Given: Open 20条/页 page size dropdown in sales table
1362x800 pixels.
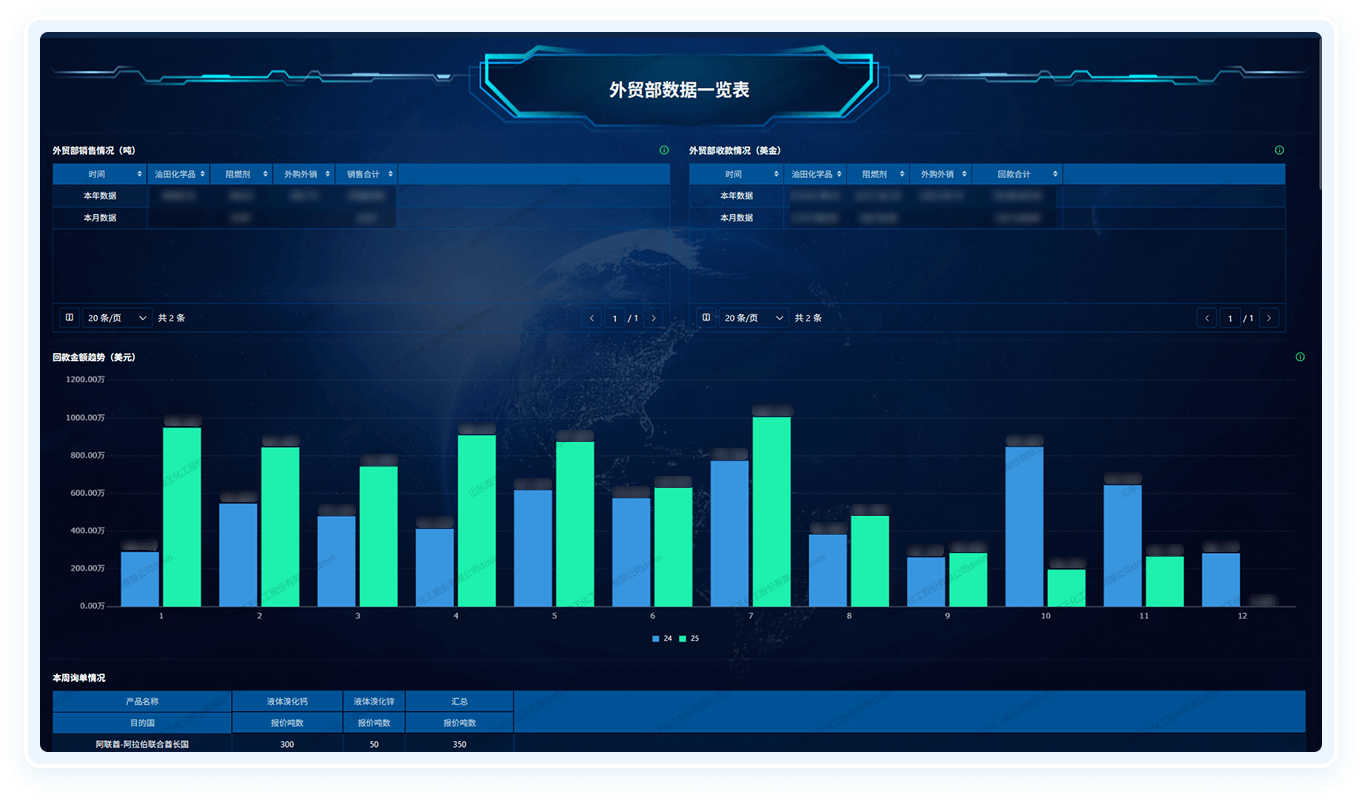Looking at the screenshot, I should [x=117, y=318].
